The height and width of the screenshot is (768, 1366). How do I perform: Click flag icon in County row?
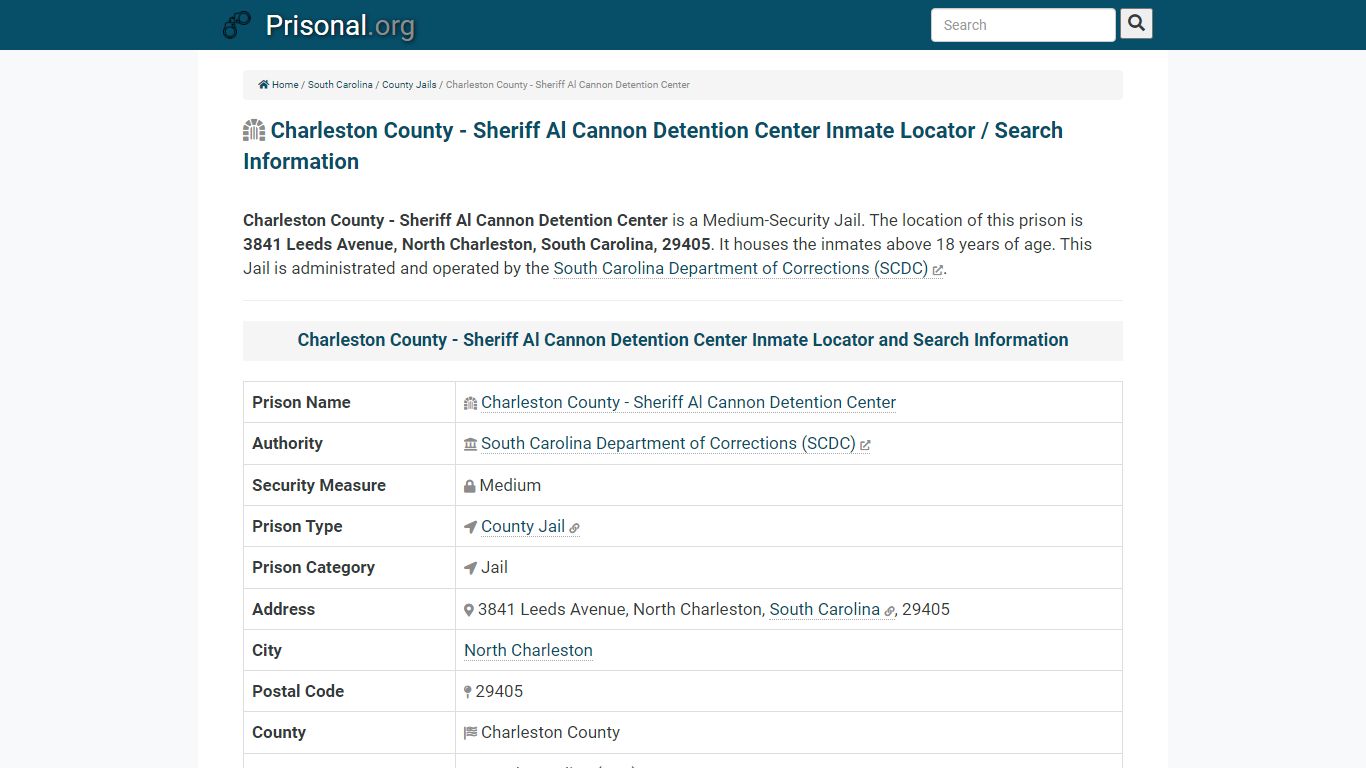[470, 733]
